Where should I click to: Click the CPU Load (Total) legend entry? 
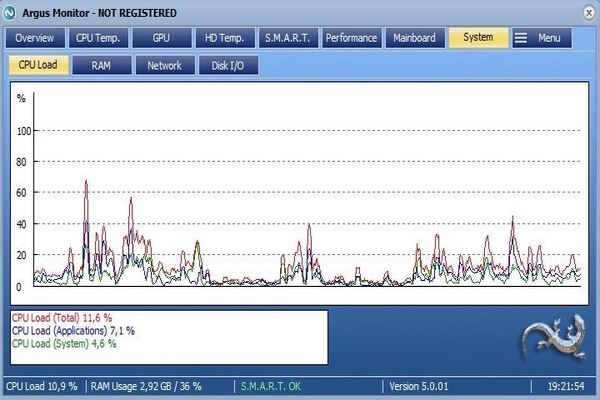tap(69, 317)
